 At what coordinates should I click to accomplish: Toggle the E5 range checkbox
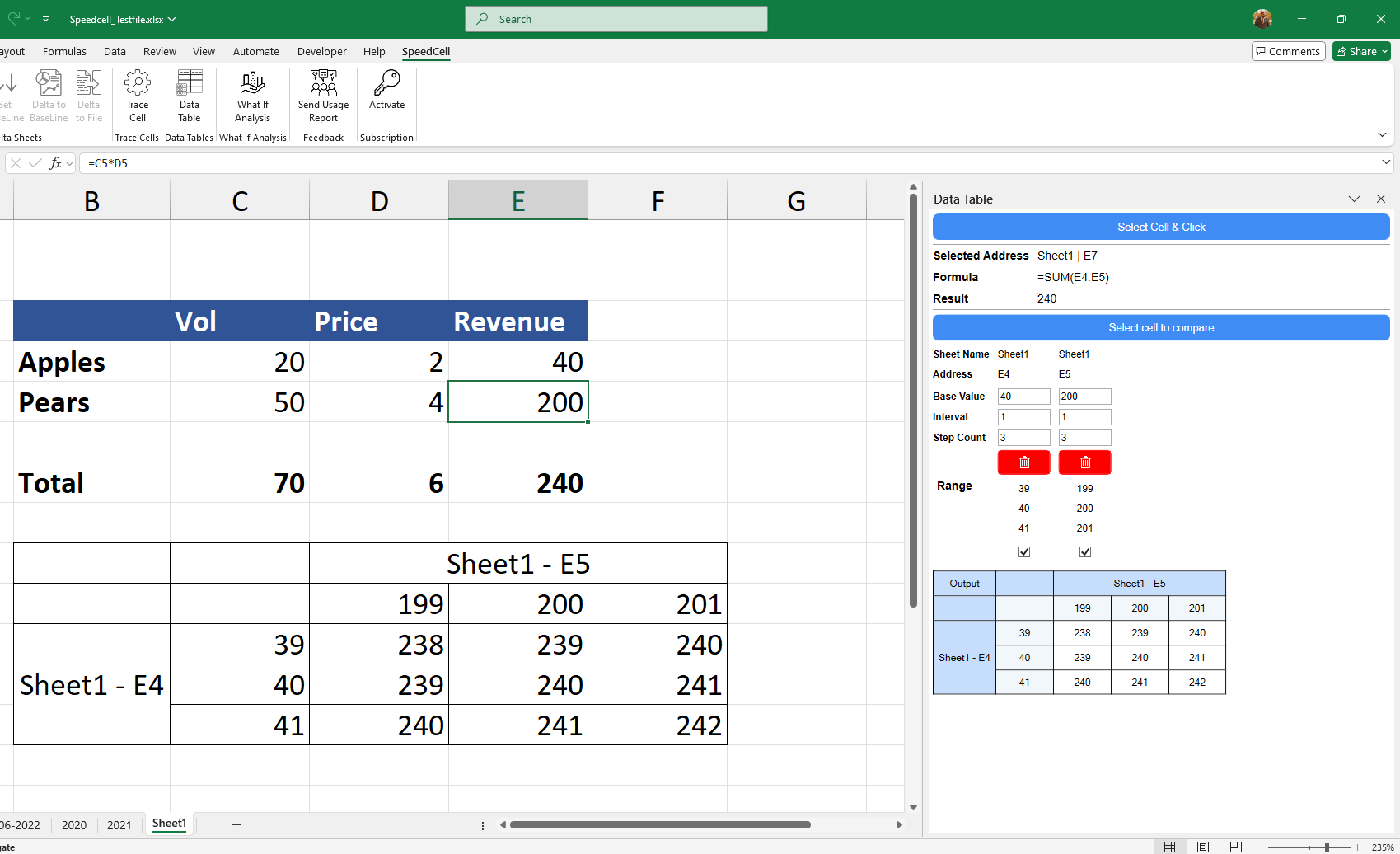(1084, 552)
